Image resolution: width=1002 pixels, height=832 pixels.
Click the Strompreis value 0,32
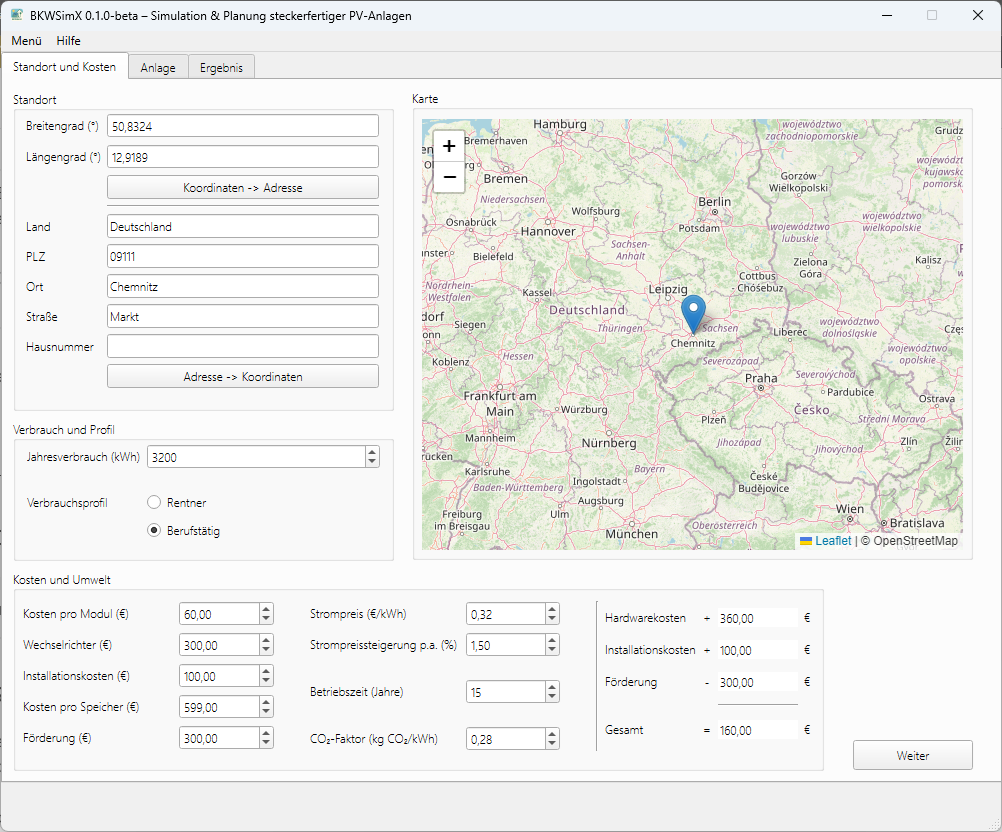505,614
